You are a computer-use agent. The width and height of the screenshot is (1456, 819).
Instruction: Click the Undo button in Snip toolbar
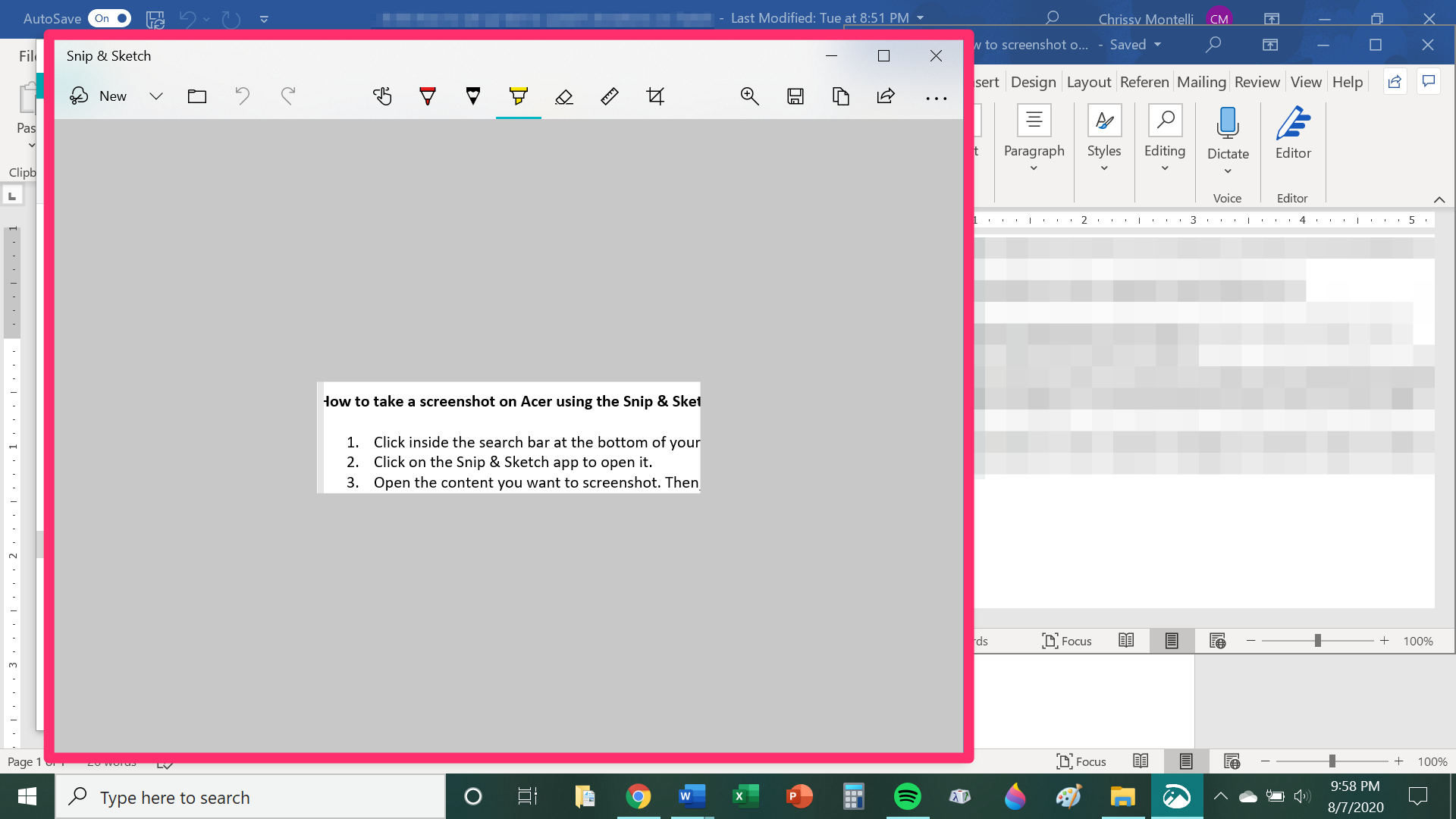tap(242, 96)
